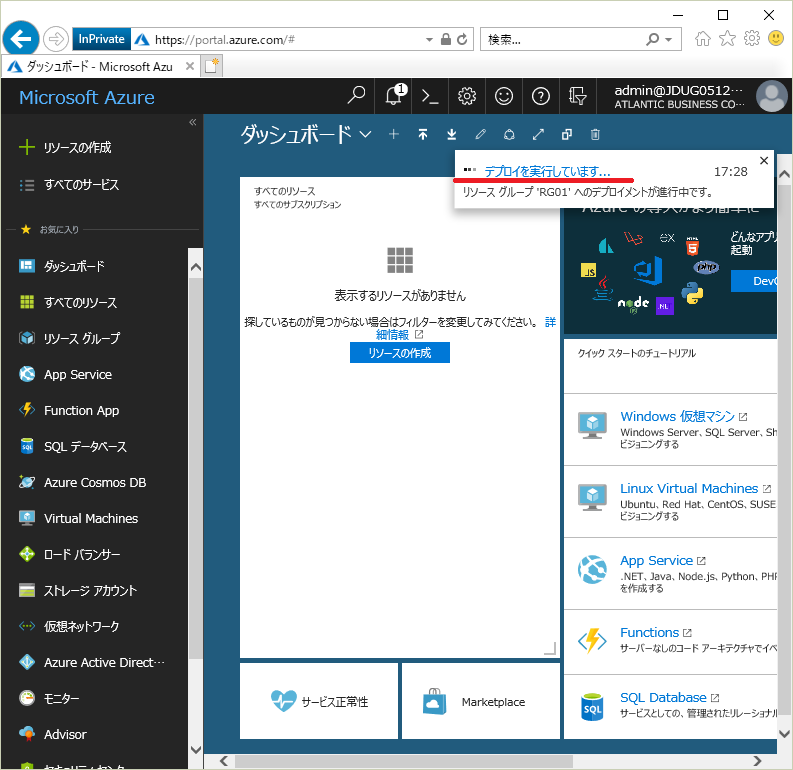Share the dashboard using the share icon

(509, 134)
